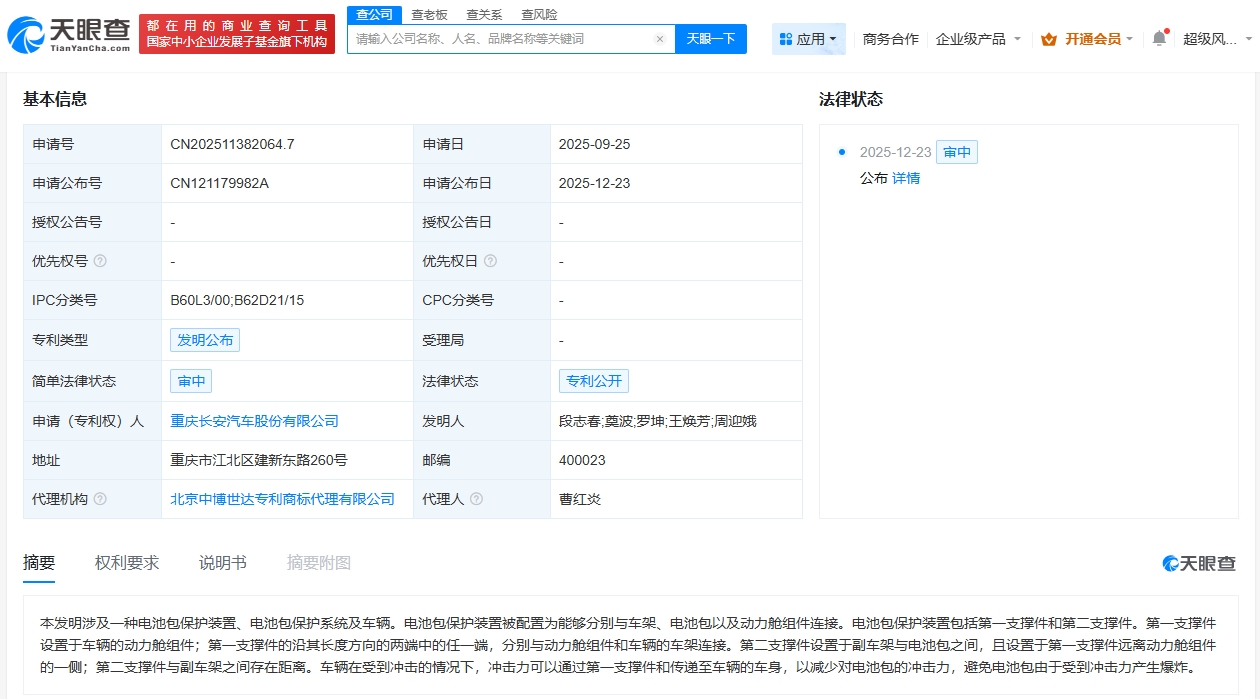1260x699 pixels.
Task: Expand the 应用 dropdown menu
Action: 809,39
